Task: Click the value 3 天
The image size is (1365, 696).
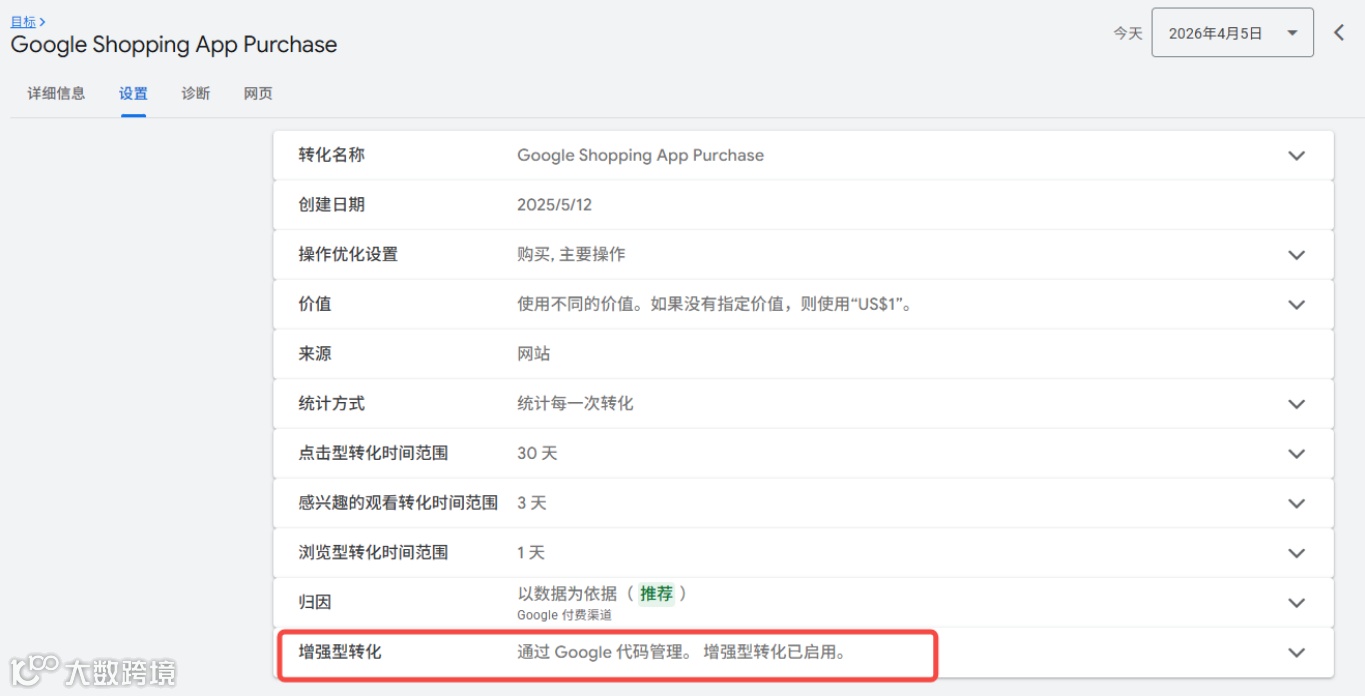Action: coord(532,503)
